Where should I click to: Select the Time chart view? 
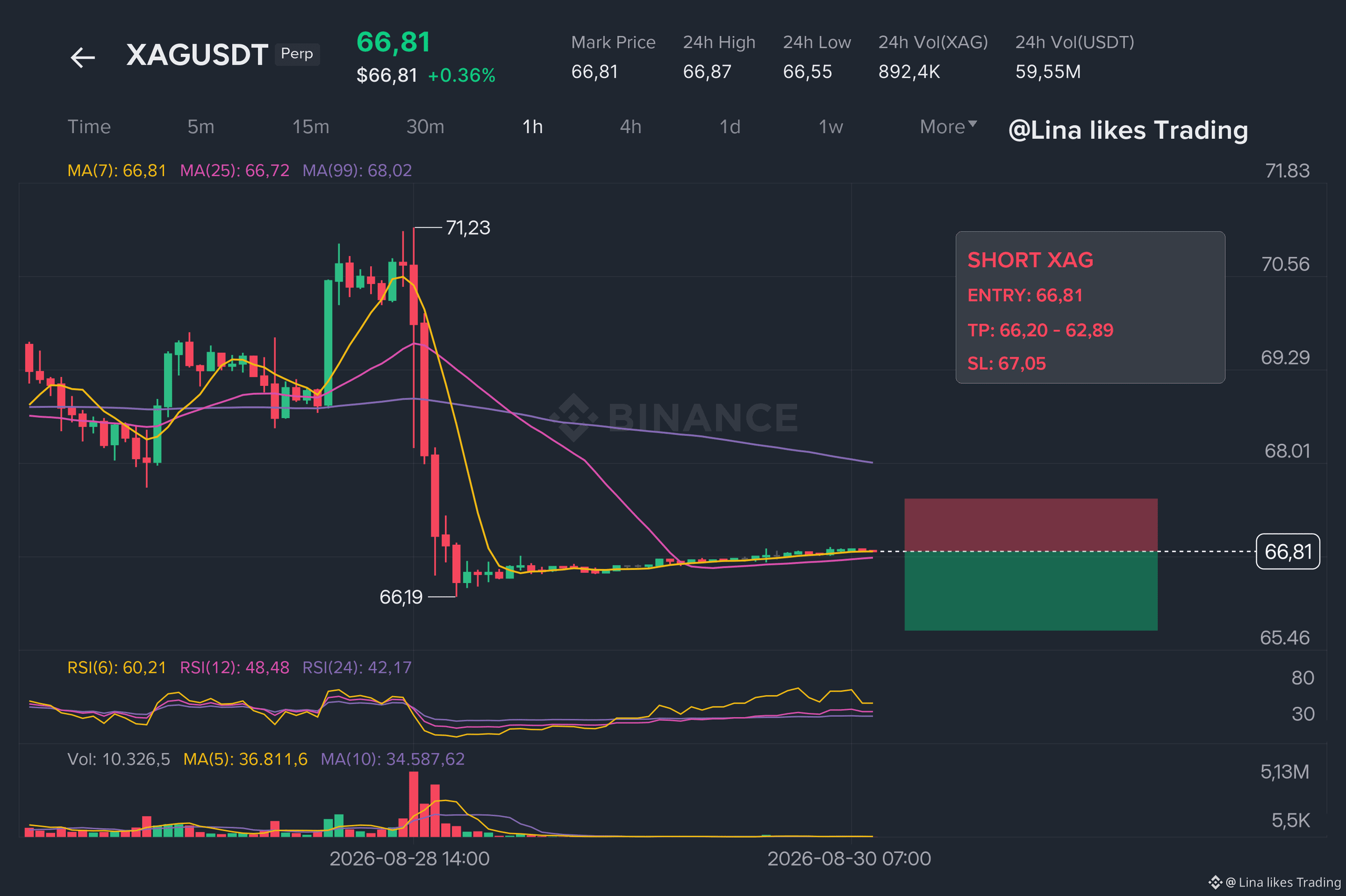coord(89,127)
